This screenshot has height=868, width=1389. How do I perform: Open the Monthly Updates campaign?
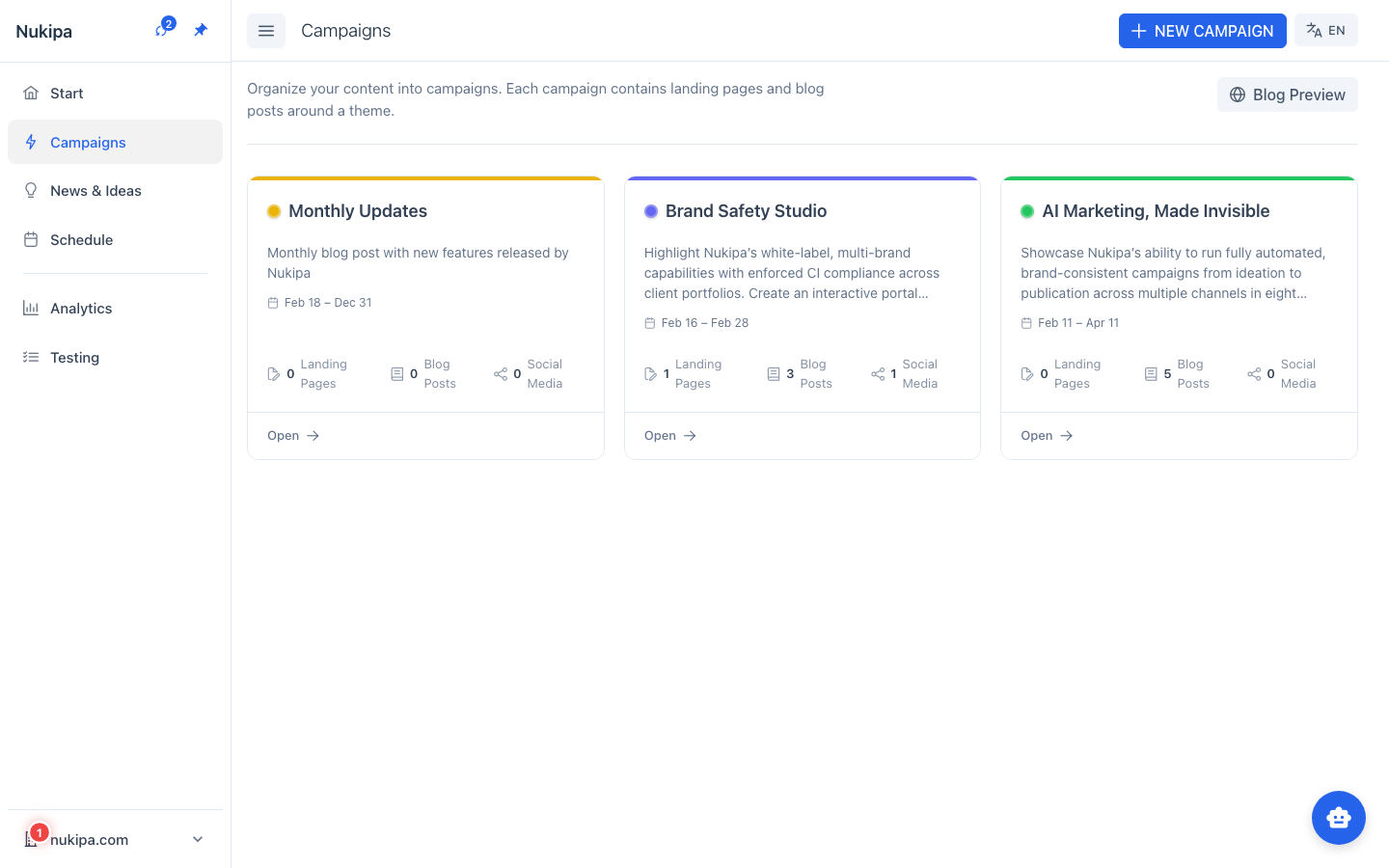tap(293, 436)
